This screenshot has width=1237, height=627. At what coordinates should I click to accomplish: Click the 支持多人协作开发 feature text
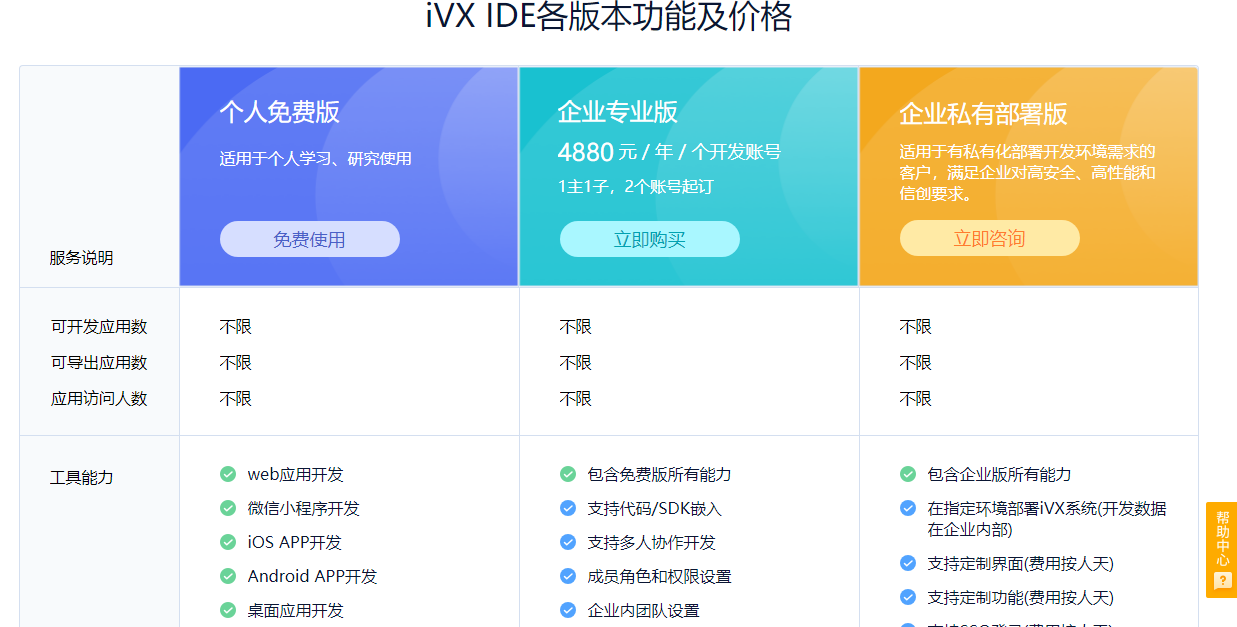[x=652, y=542]
